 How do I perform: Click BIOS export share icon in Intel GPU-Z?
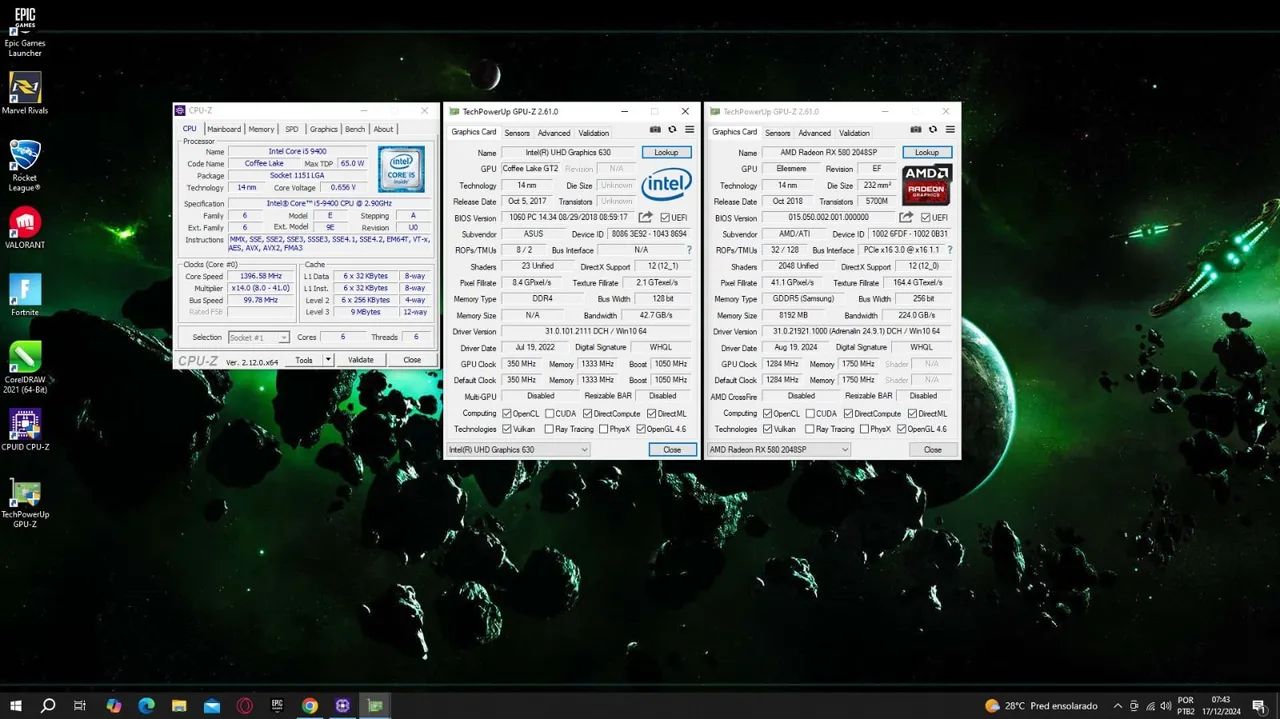point(646,217)
